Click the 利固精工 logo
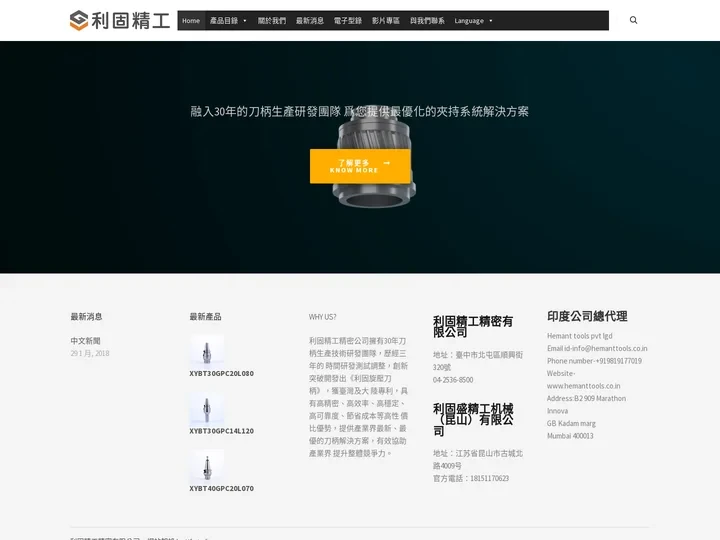The height and width of the screenshot is (540, 720). click(x=120, y=21)
